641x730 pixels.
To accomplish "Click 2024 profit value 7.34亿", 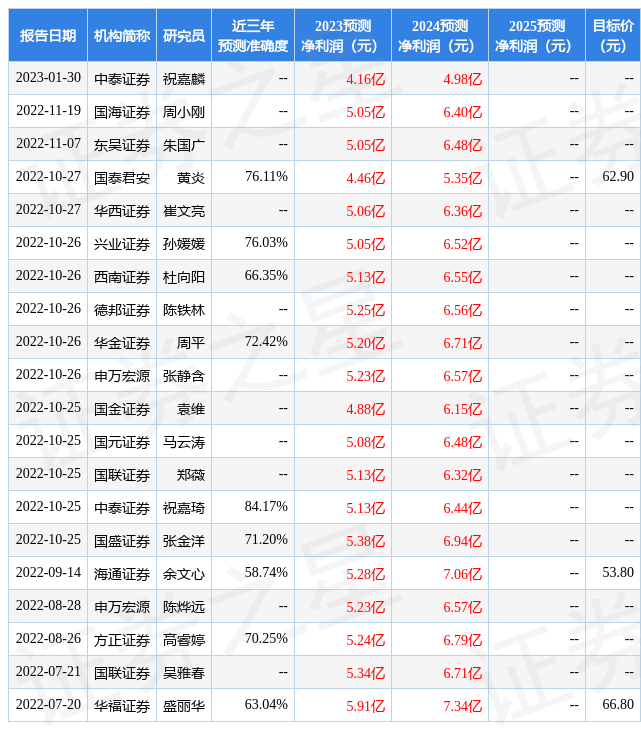I will (x=462, y=706).
